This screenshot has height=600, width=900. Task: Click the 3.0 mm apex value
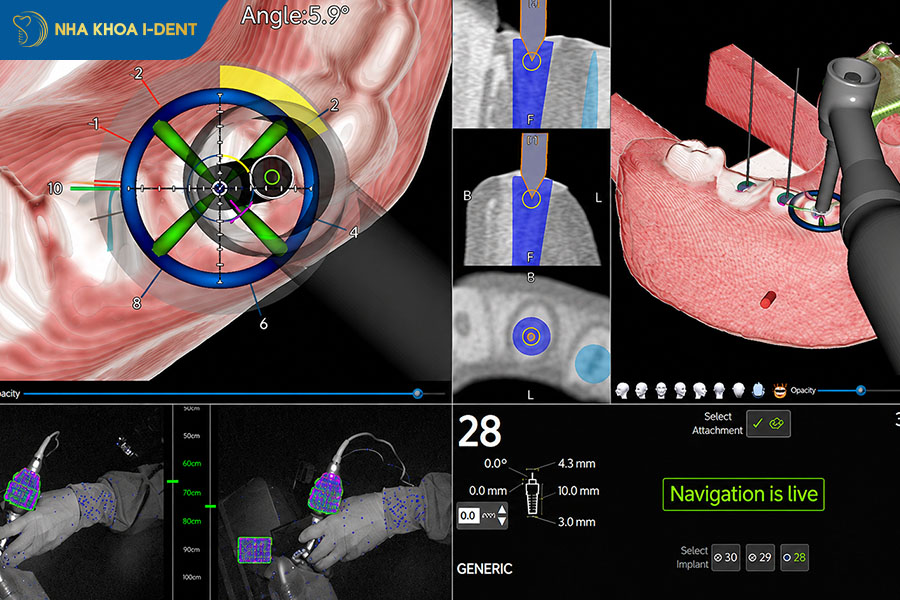pyautogui.click(x=576, y=522)
